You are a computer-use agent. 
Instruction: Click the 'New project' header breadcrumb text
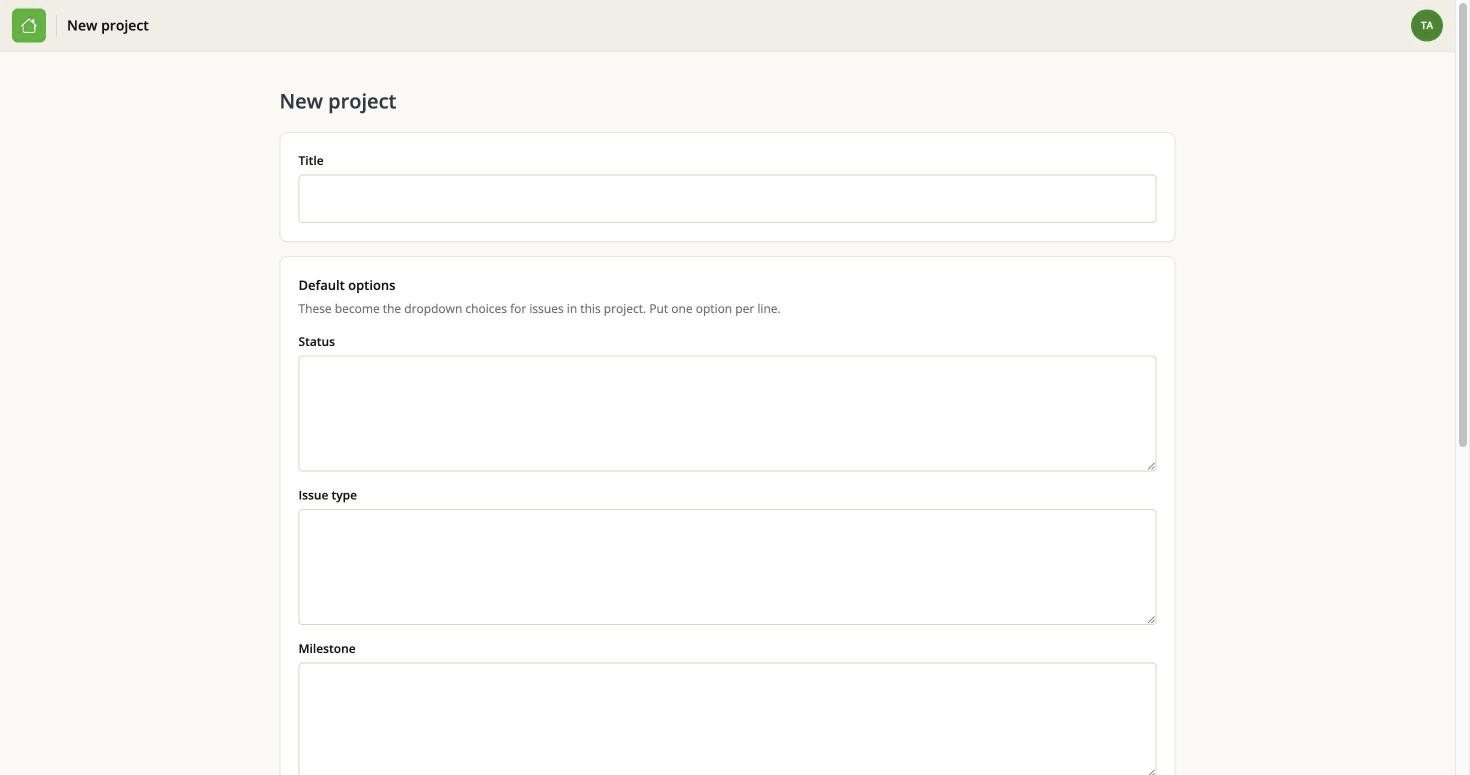click(x=108, y=26)
